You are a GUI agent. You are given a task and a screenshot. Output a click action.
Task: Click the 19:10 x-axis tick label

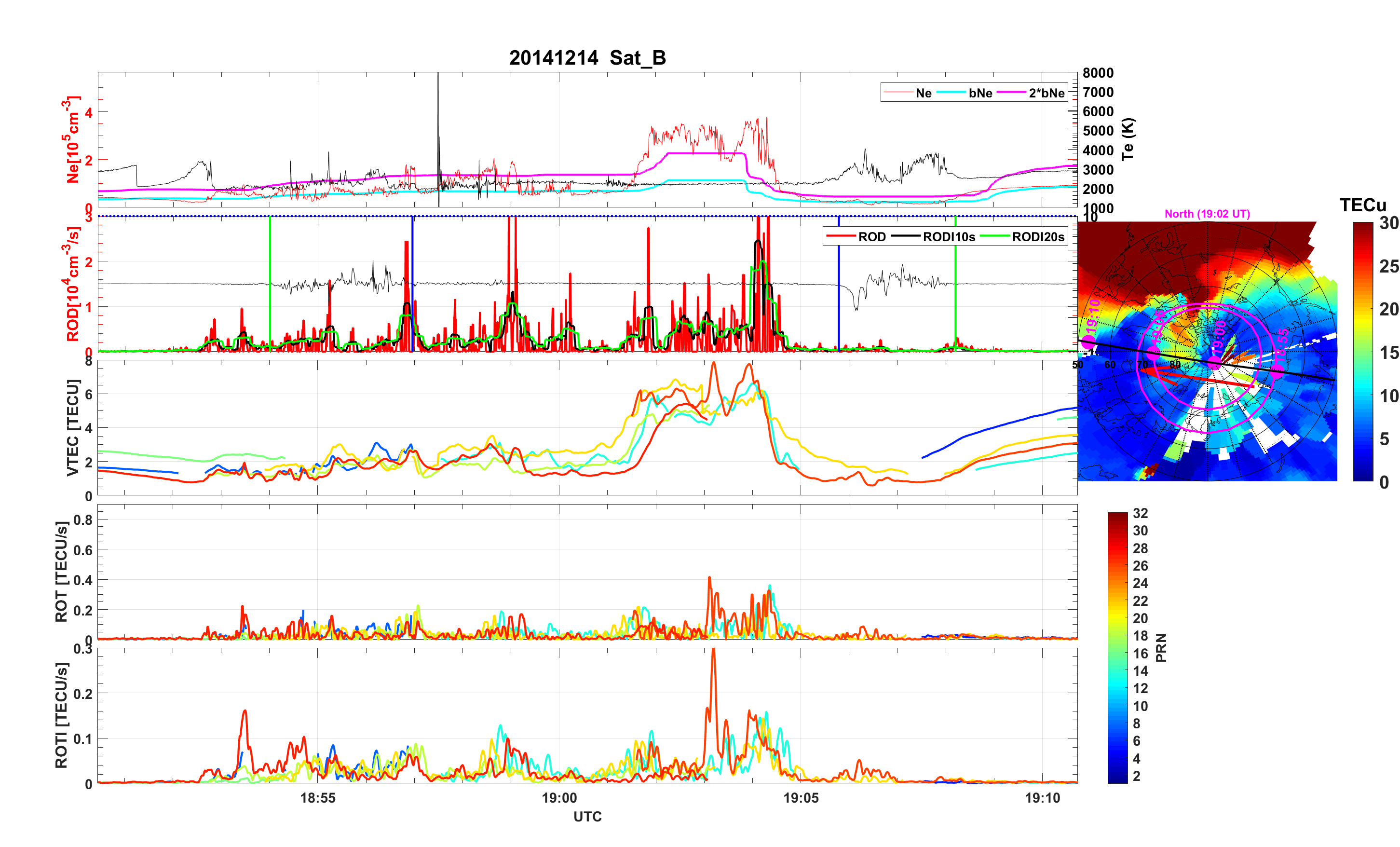[1042, 797]
